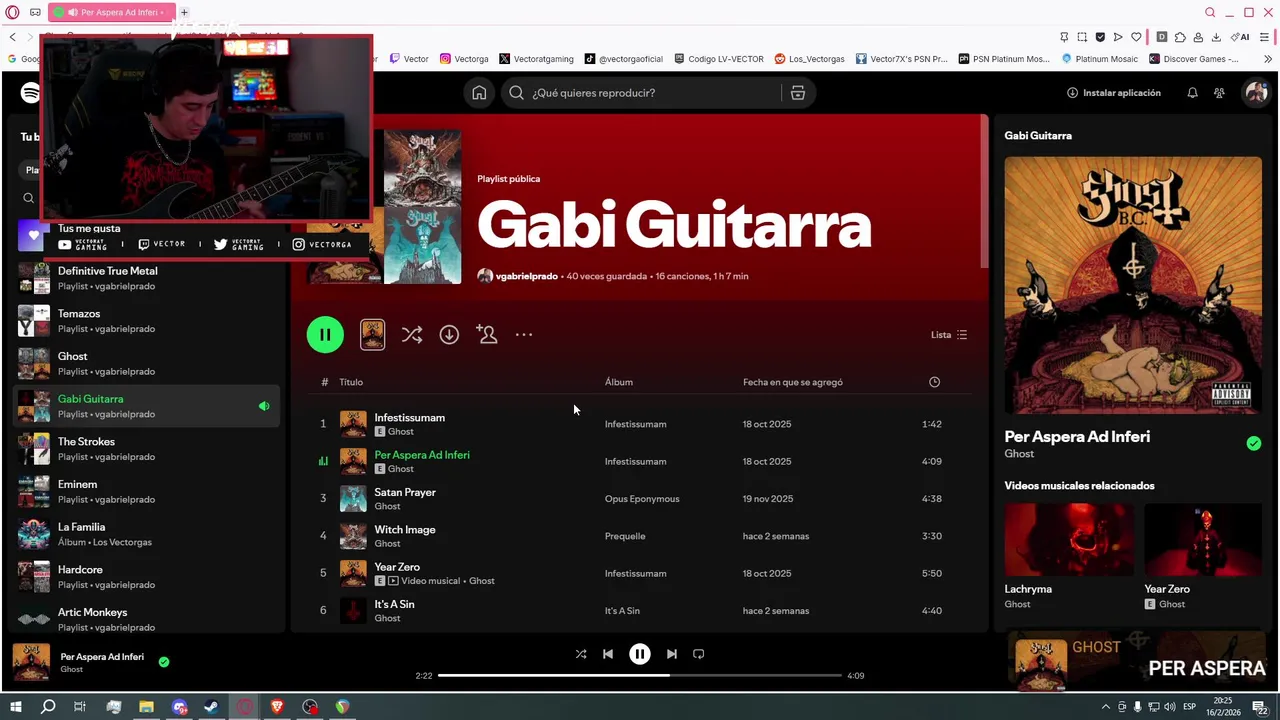
Task: Go back with the browser back arrow
Action: click(12, 37)
